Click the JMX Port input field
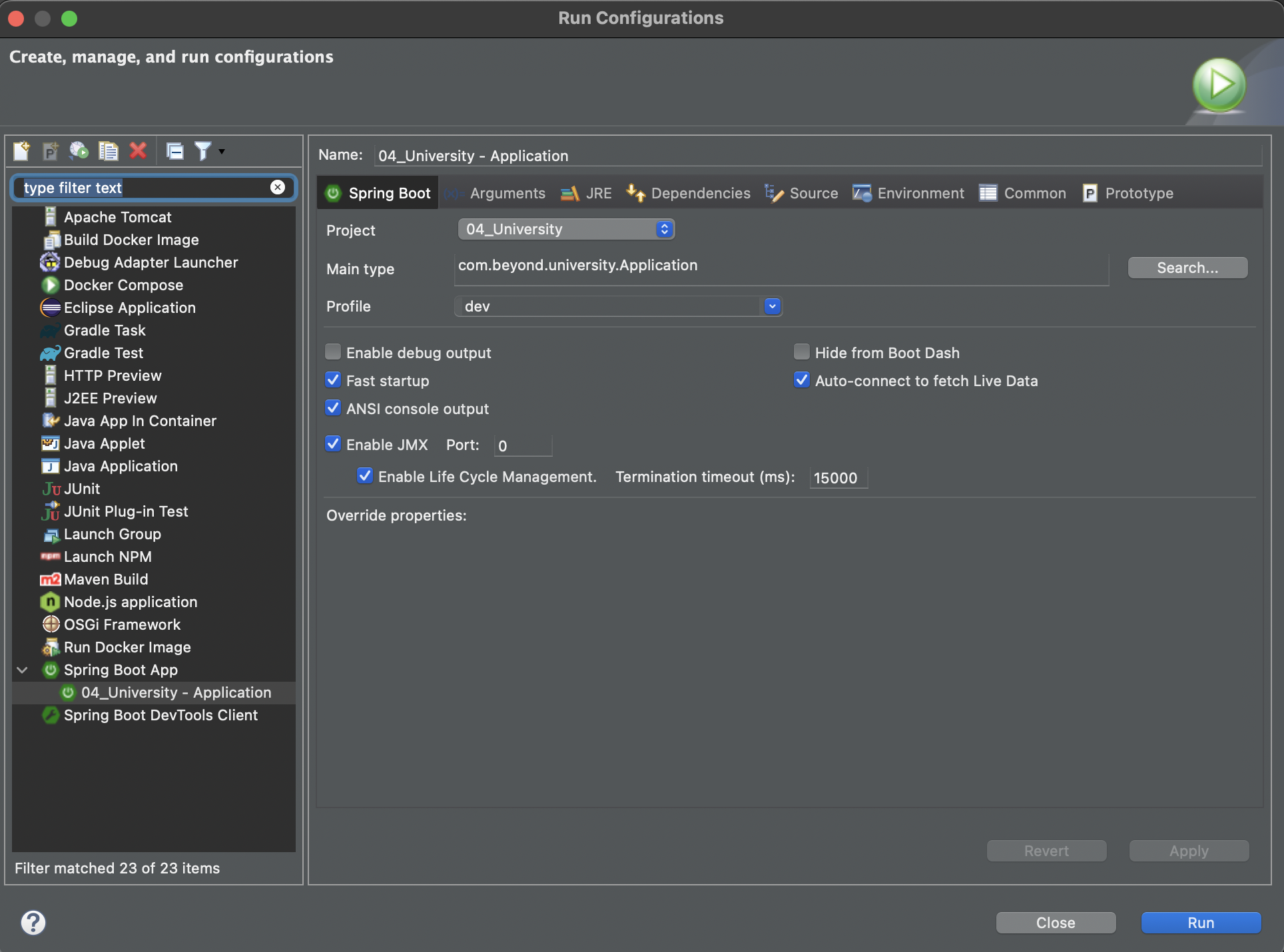Image resolution: width=1284 pixels, height=952 pixels. pyautogui.click(x=523, y=445)
